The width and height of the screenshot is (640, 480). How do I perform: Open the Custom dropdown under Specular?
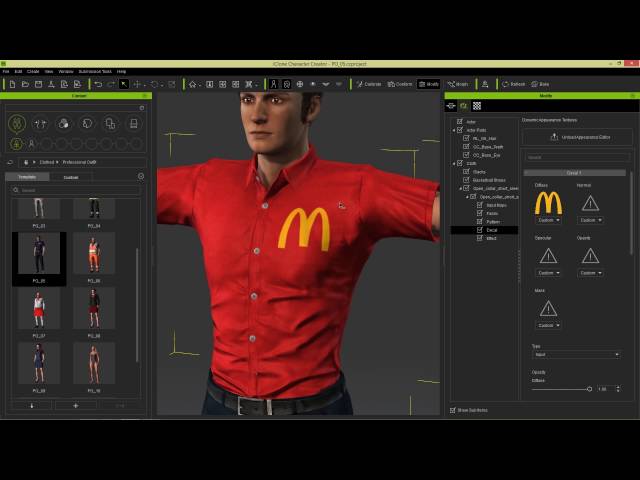(548, 273)
